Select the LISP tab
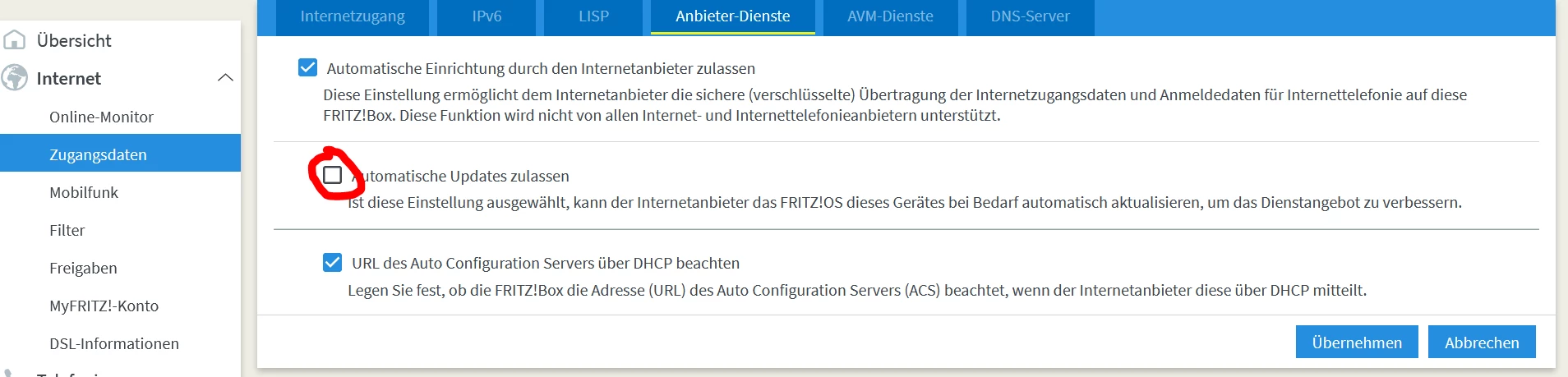 (593, 16)
